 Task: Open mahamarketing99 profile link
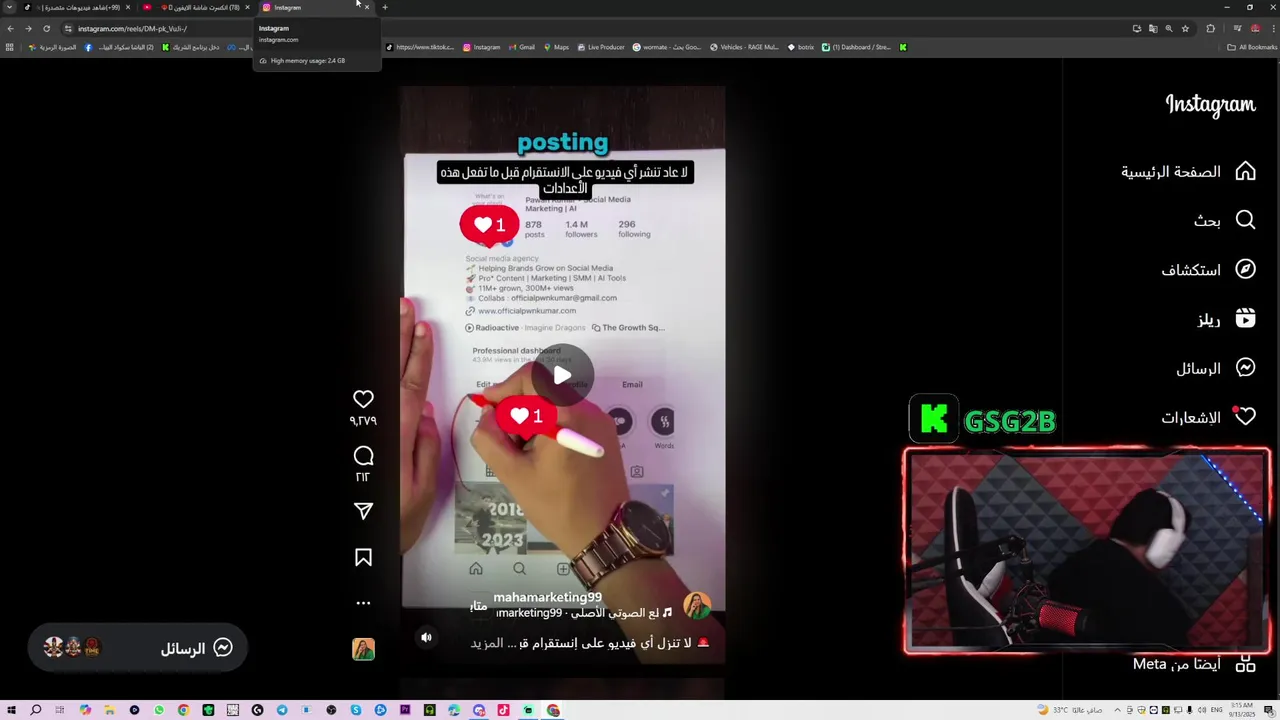(547, 597)
